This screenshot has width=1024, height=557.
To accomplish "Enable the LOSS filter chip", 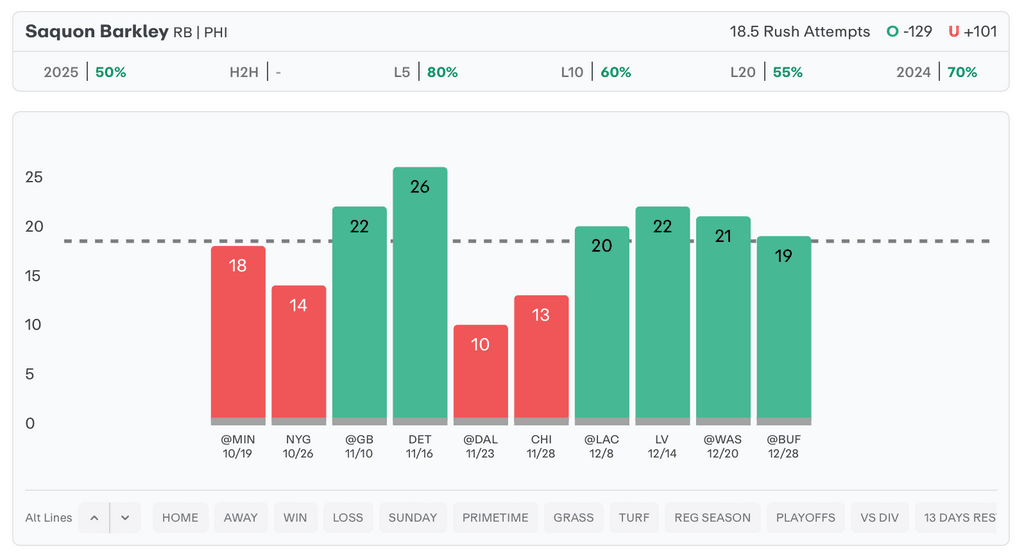I will coord(348,518).
